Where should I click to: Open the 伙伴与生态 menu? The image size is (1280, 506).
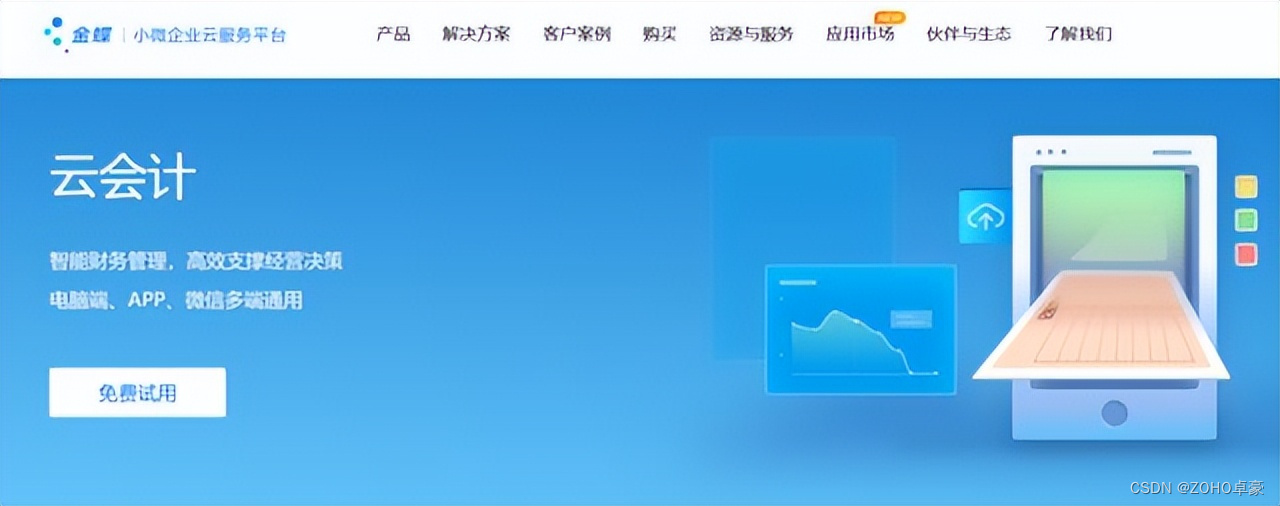pyautogui.click(x=969, y=34)
